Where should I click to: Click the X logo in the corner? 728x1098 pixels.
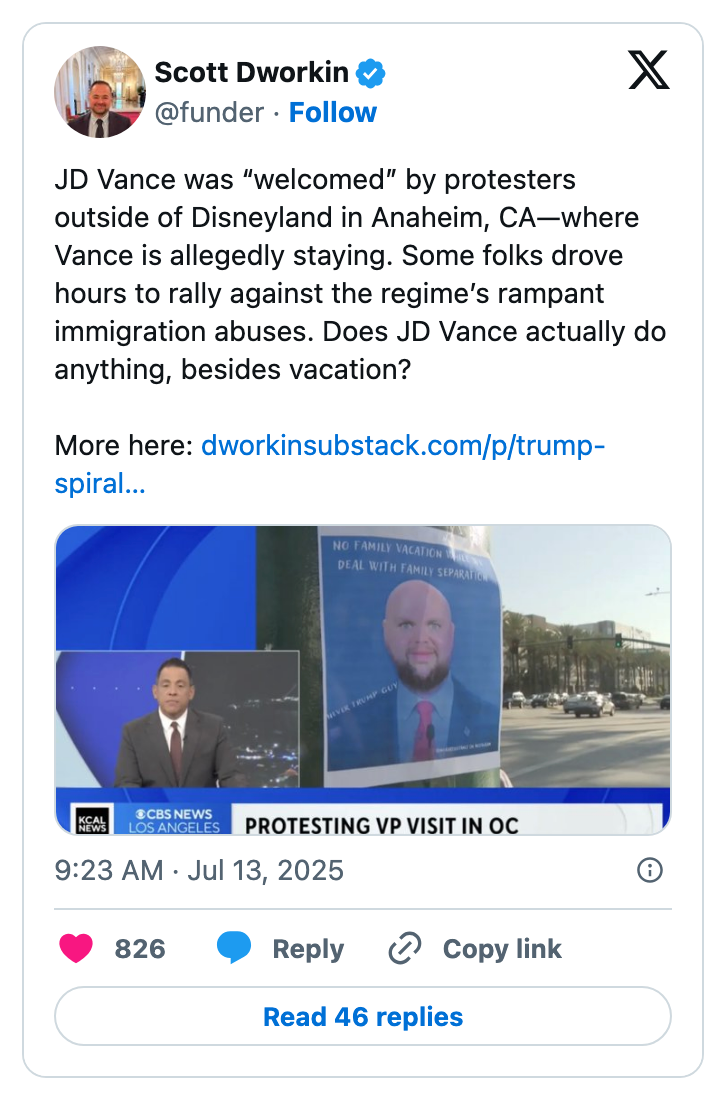click(648, 70)
